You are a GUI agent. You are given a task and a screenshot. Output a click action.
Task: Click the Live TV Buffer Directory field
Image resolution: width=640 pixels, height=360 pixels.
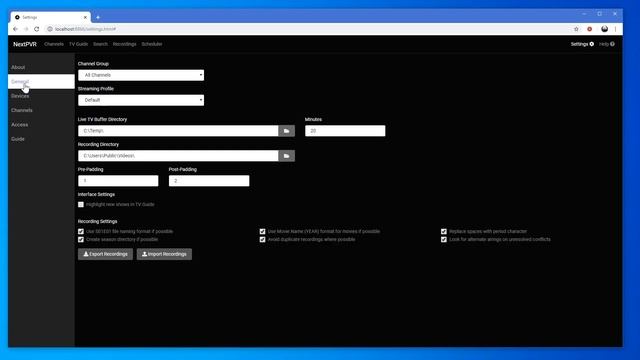[178, 131]
